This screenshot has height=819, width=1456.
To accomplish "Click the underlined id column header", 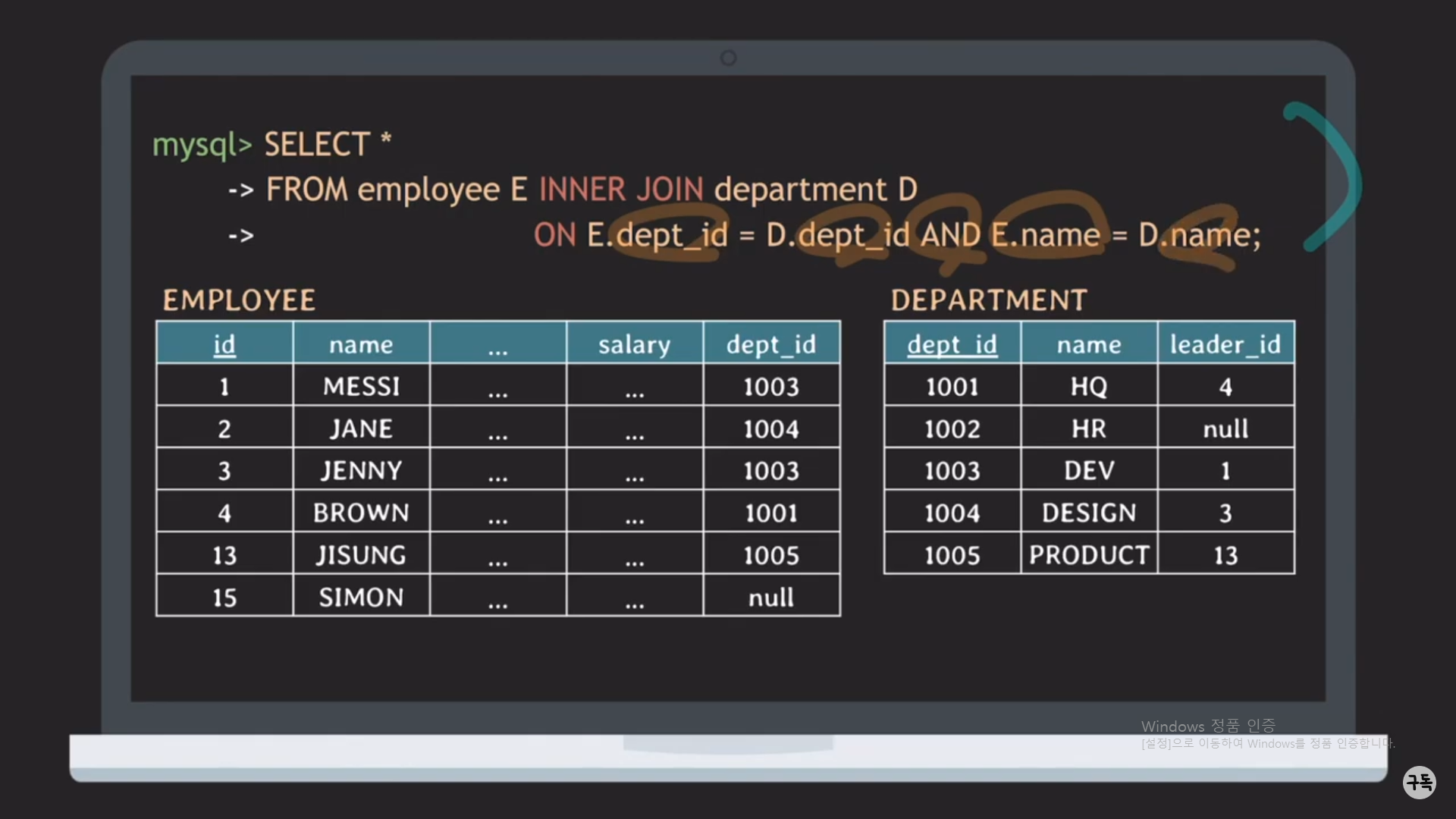I will click(x=224, y=344).
